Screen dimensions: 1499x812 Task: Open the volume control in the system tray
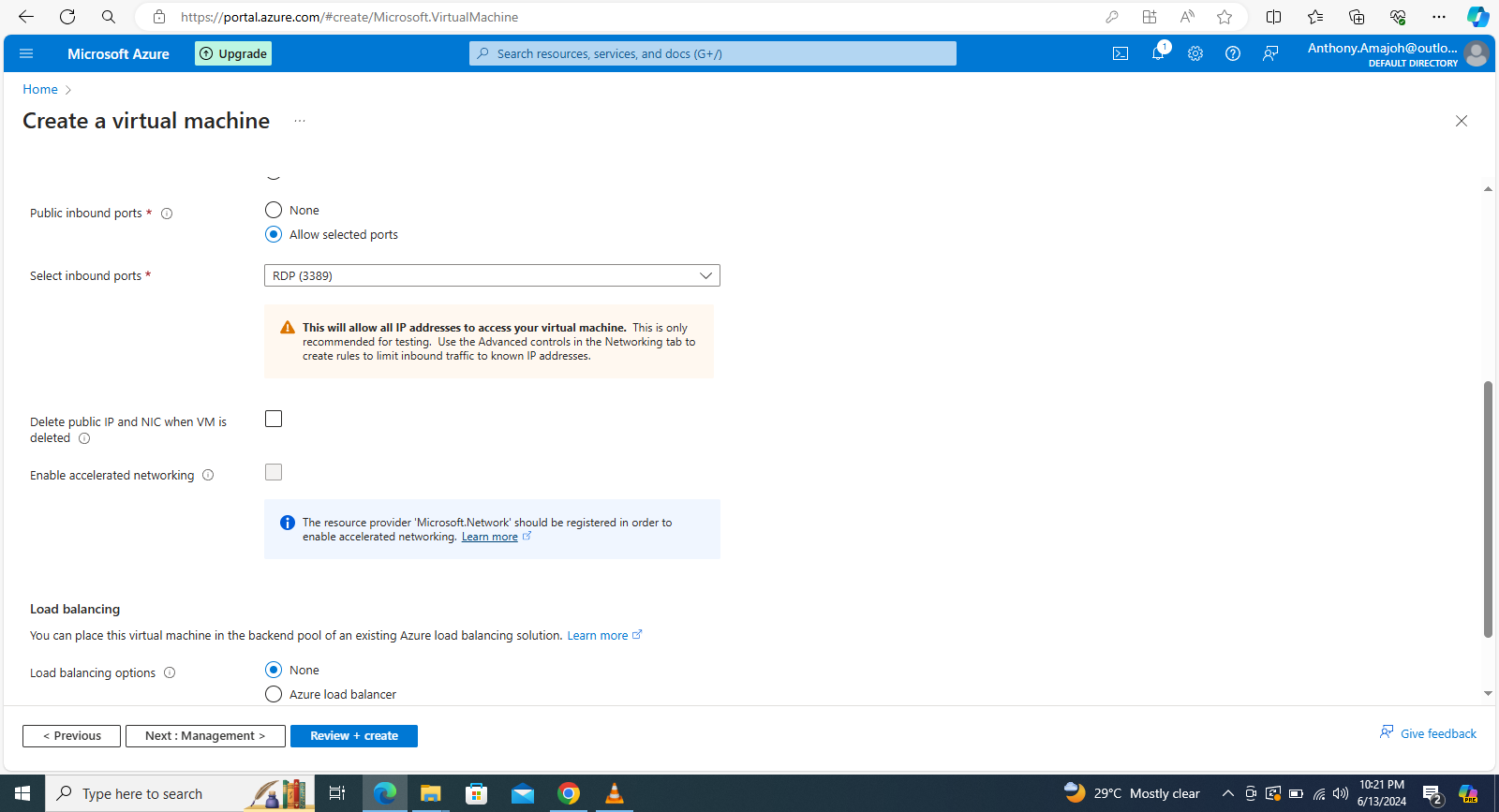(x=1341, y=793)
